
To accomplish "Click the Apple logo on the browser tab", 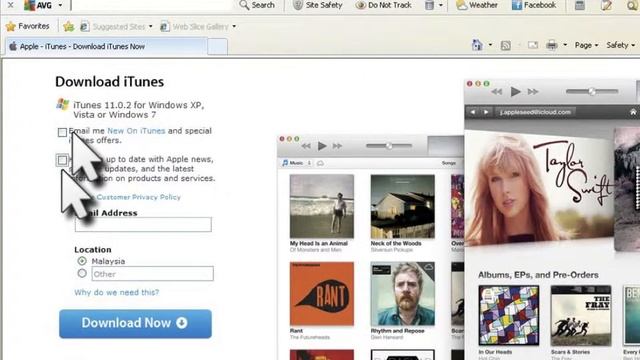I will coord(13,46).
